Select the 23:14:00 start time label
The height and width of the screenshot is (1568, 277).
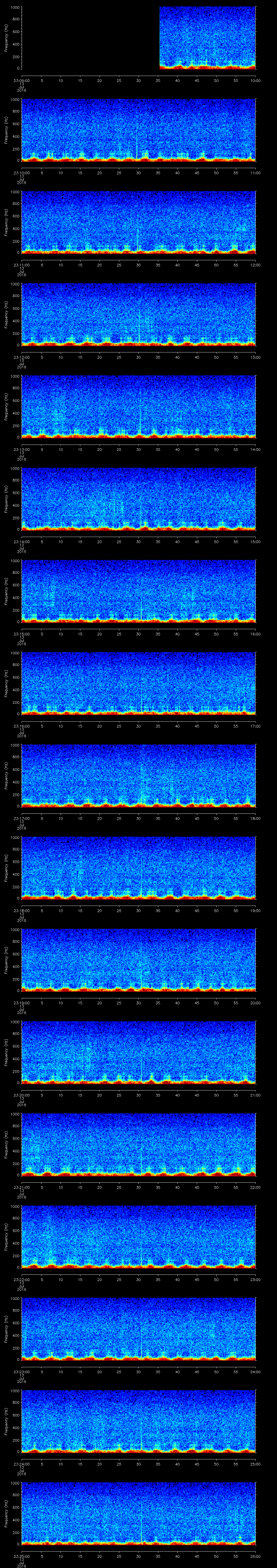click(x=22, y=541)
